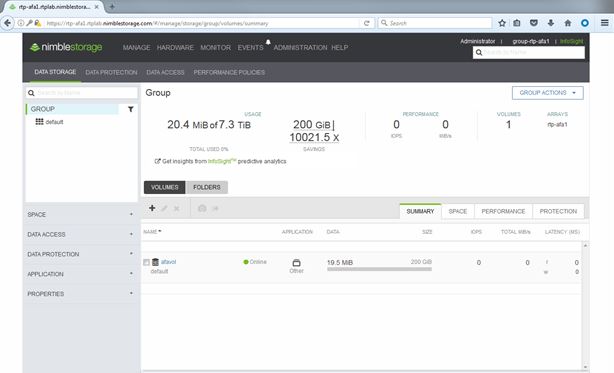Click the group-rtp-afa1 group link
Screen dimensions: 614x373
click(531, 41)
